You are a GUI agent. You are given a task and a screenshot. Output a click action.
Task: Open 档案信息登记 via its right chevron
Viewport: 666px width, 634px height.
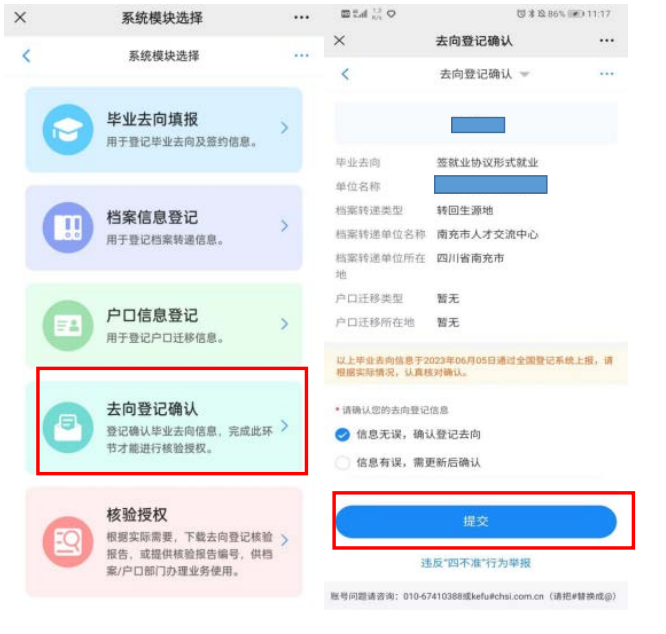[285, 226]
